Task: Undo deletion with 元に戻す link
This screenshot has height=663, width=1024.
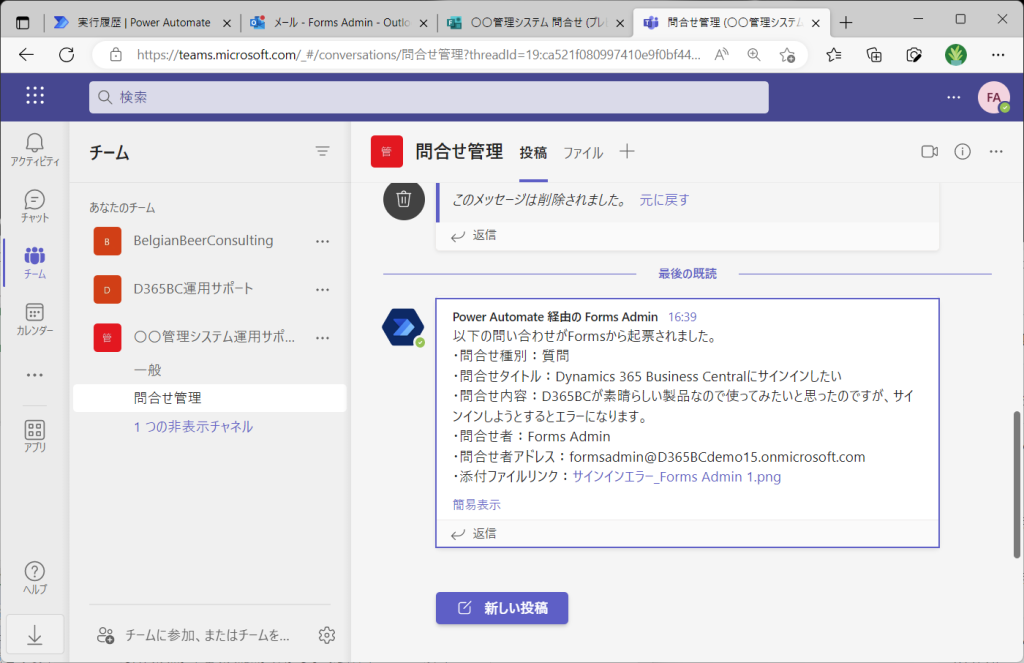Action: [664, 200]
